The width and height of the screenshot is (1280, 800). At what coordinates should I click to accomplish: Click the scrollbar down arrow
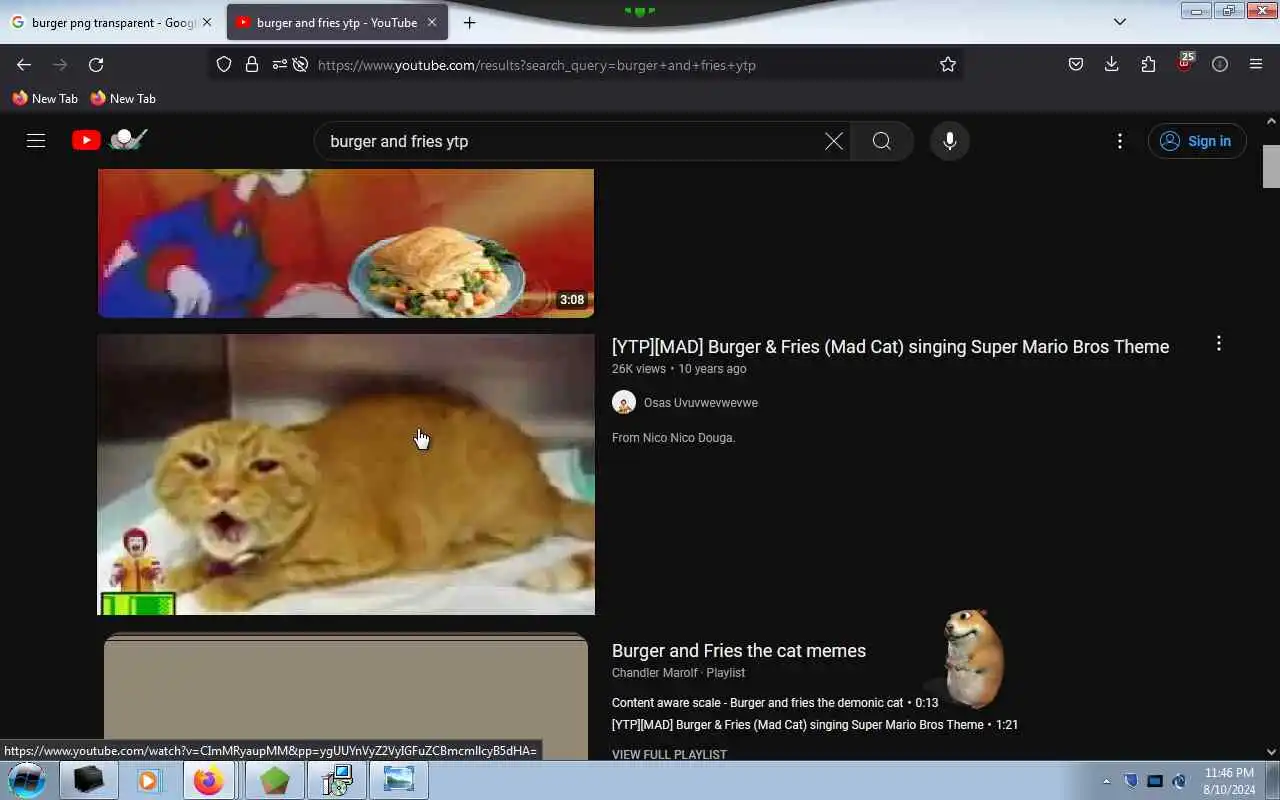1271,752
